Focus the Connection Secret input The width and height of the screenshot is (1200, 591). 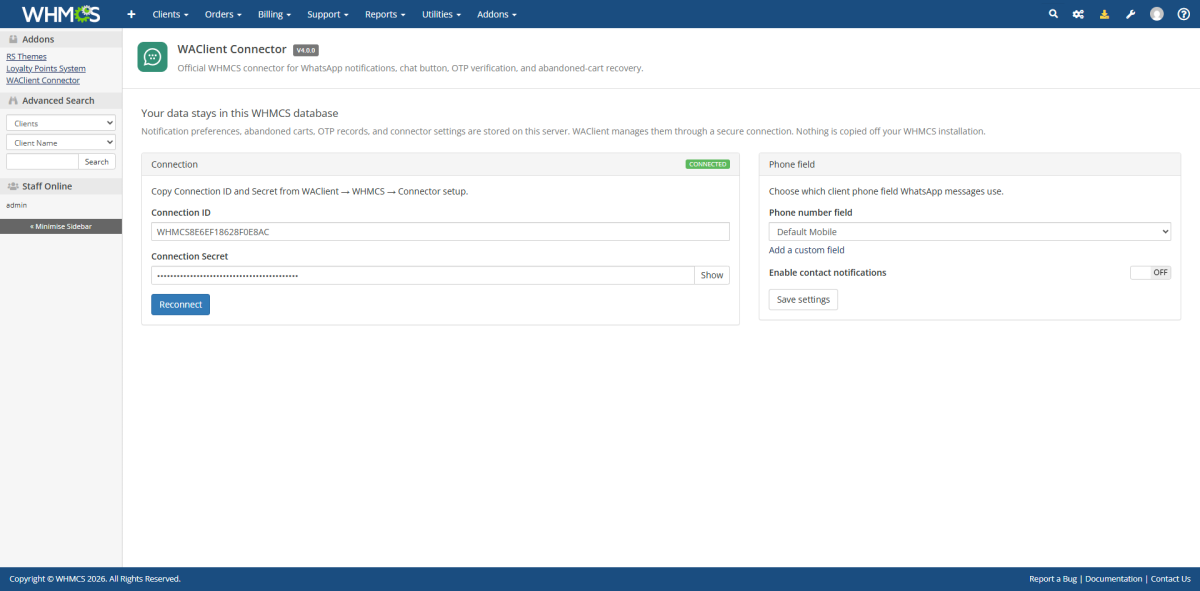tap(423, 275)
